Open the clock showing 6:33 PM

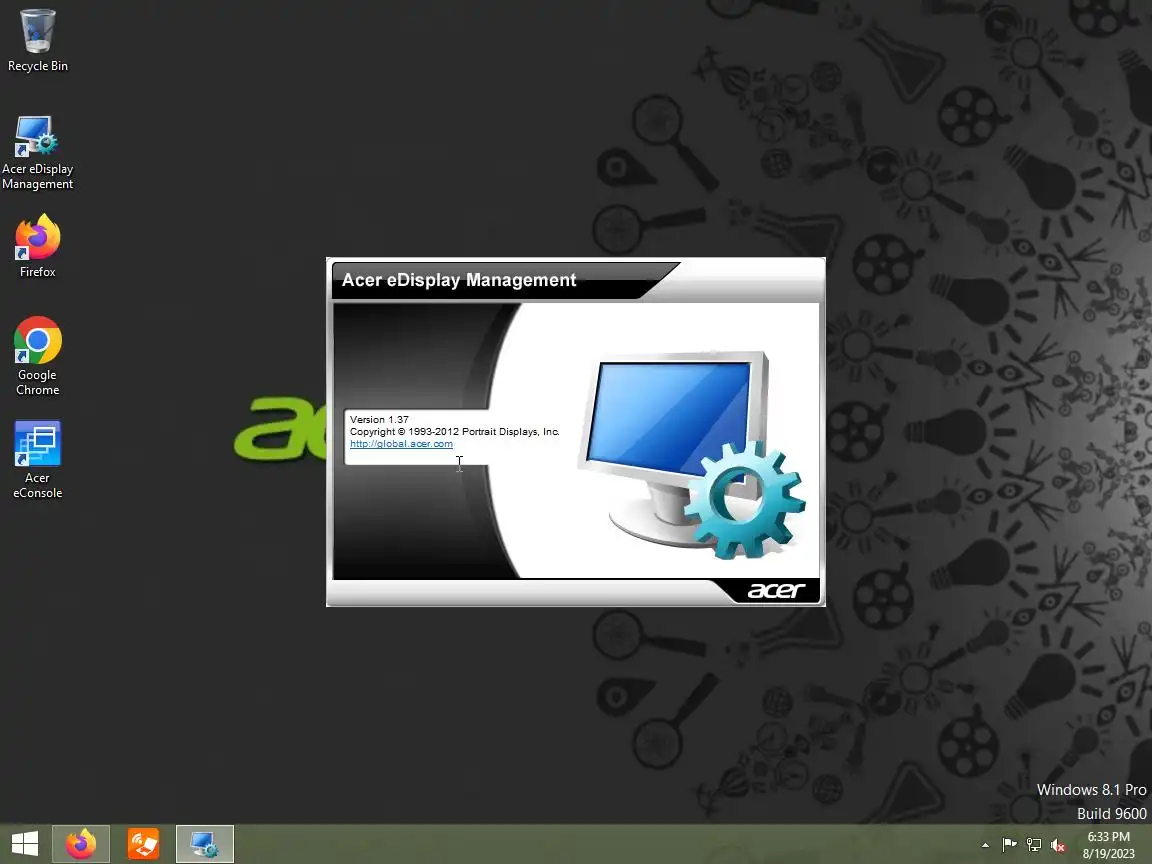(x=1108, y=845)
